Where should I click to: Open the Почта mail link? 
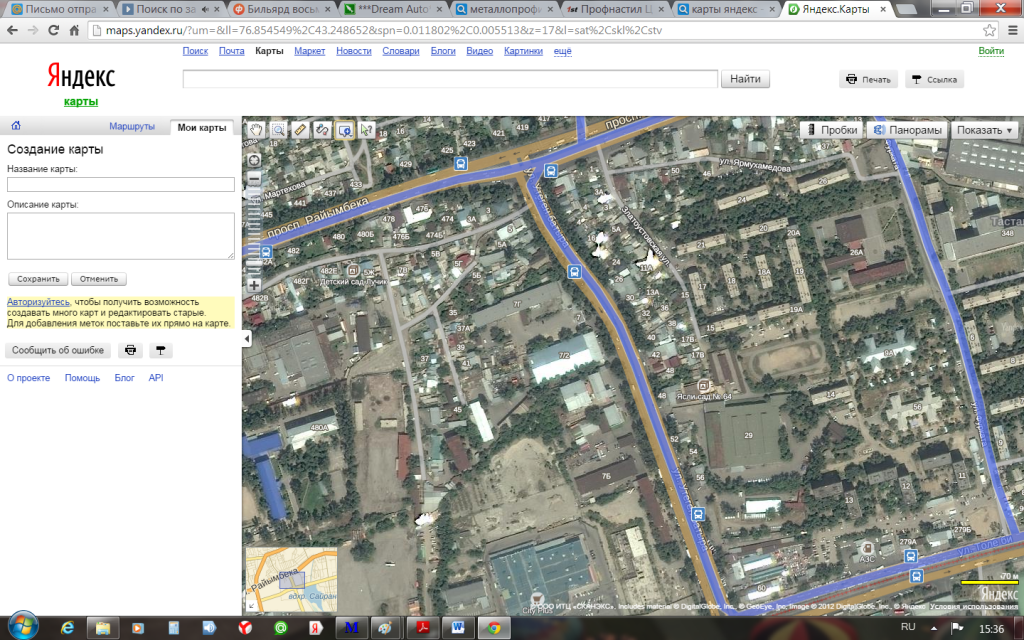231,51
